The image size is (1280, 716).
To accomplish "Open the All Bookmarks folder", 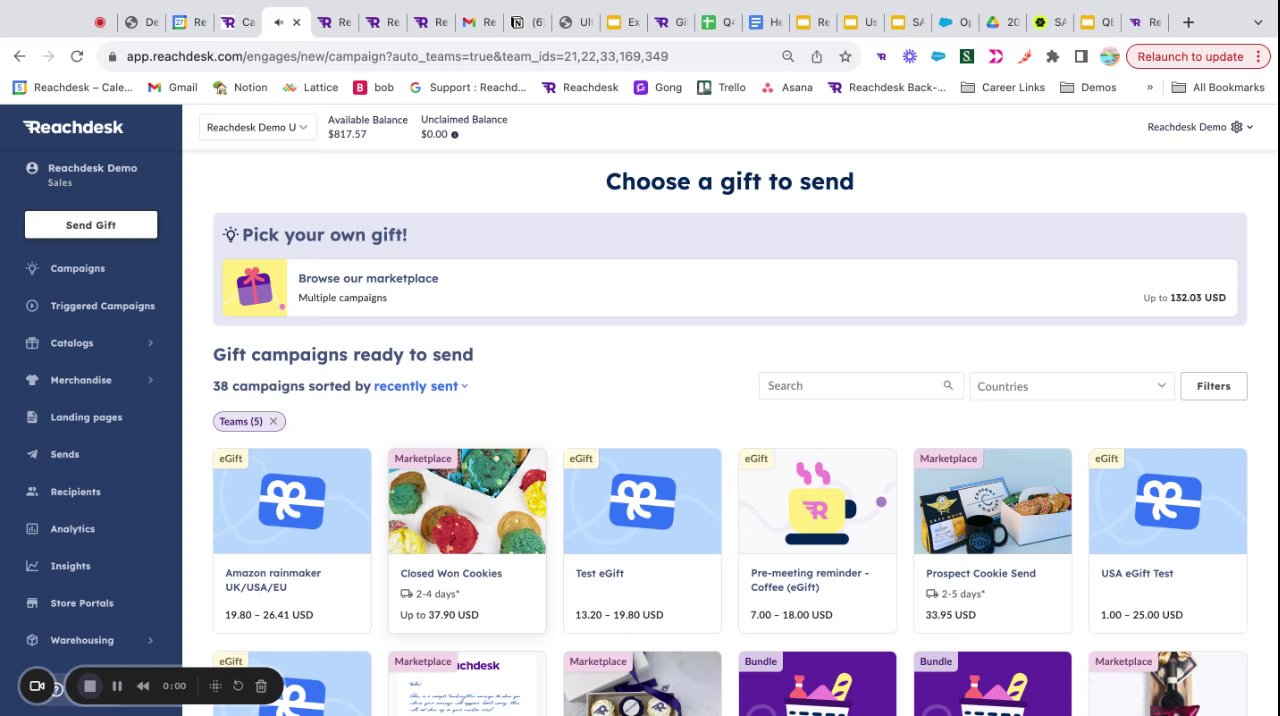I will tap(1217, 87).
